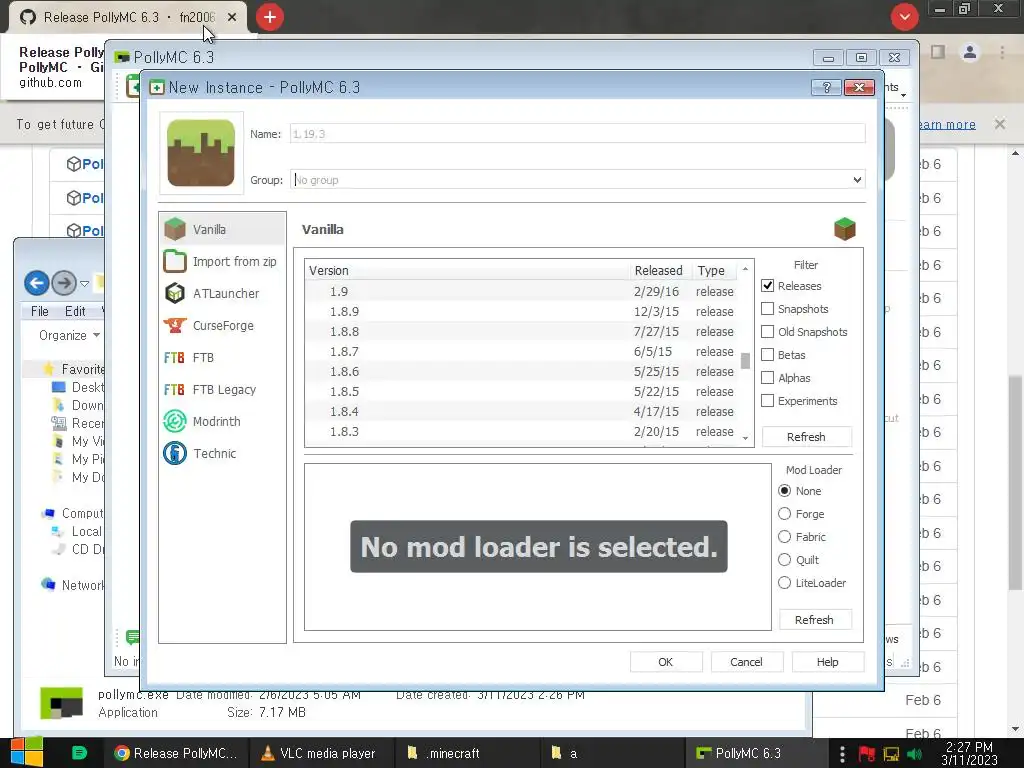The image size is (1024, 768).
Task: Click version list scroll down arrow
Action: 745,438
